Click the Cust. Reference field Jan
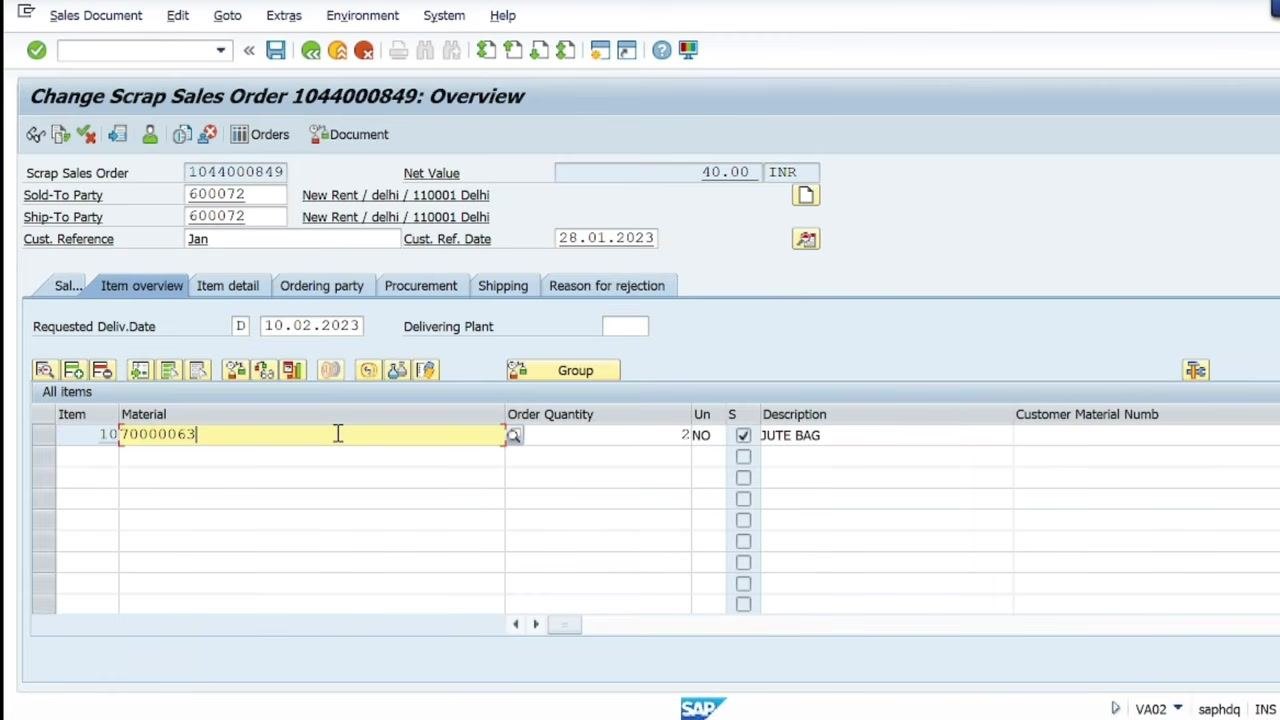 point(292,239)
